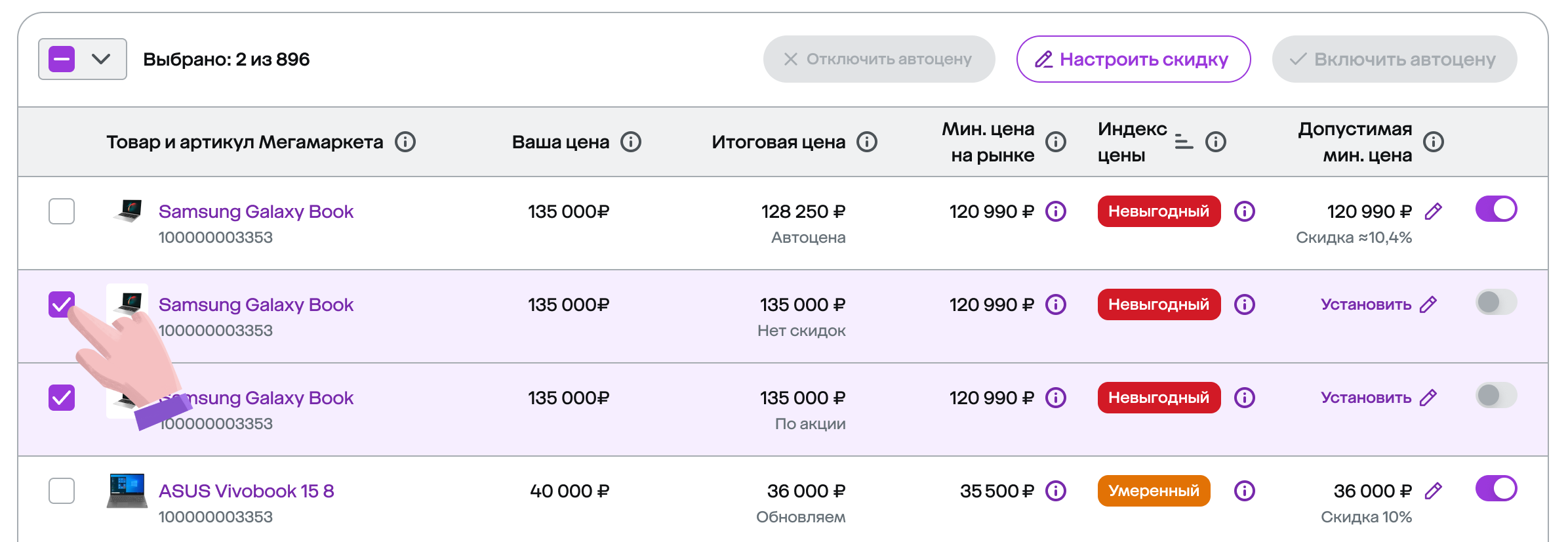This screenshot has width=1568, height=542.
Task: Turn off autoprice toggle for ASUS Vivobook row
Action: [x=1497, y=489]
